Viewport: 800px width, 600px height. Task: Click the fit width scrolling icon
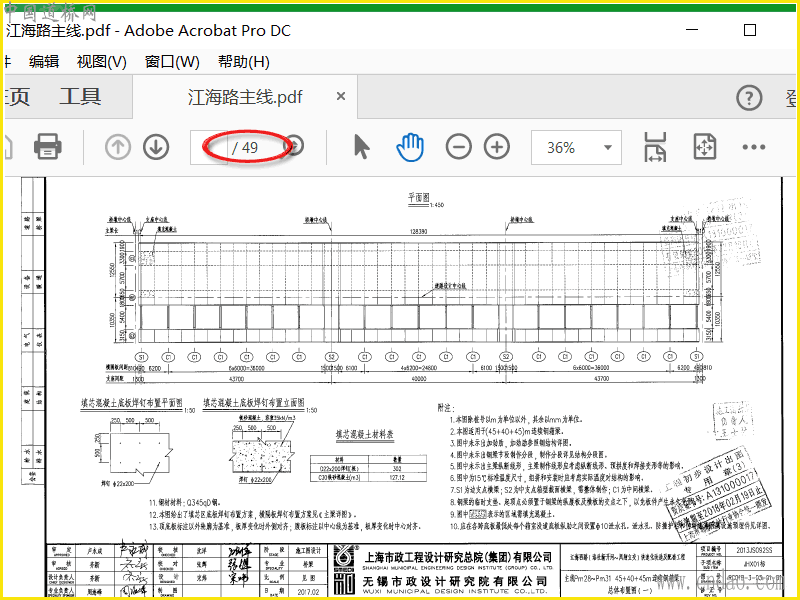click(655, 147)
